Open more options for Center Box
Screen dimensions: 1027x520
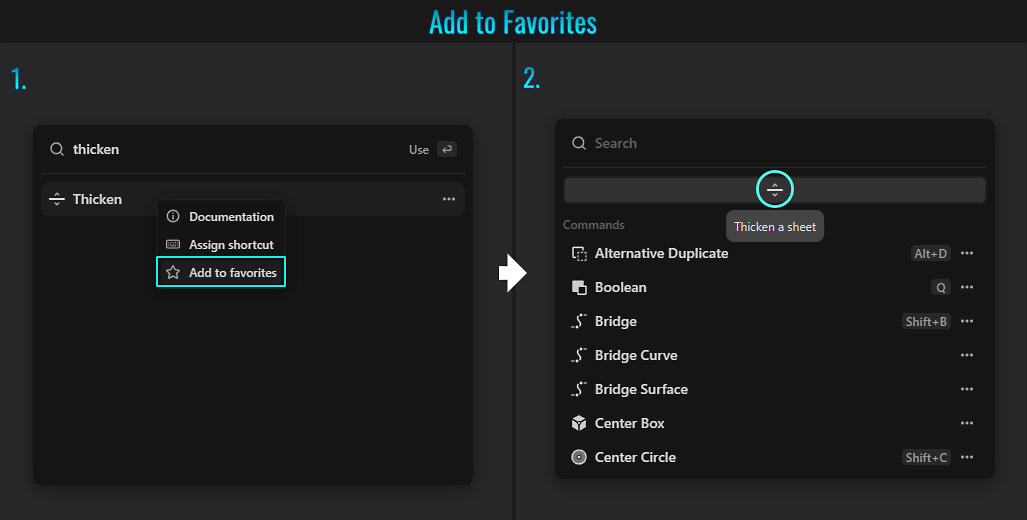[x=967, y=424]
